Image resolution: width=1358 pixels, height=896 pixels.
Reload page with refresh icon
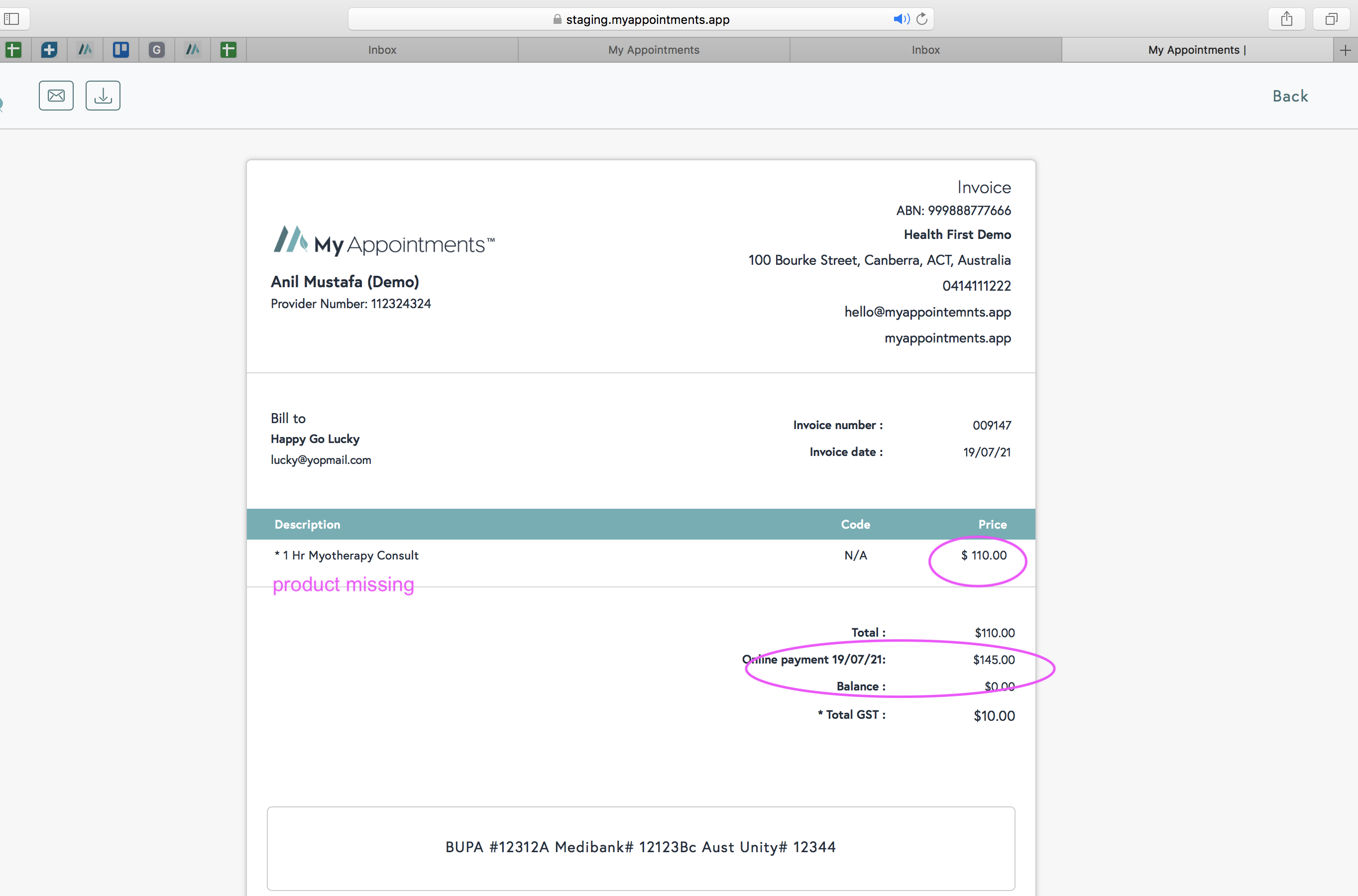[921, 19]
